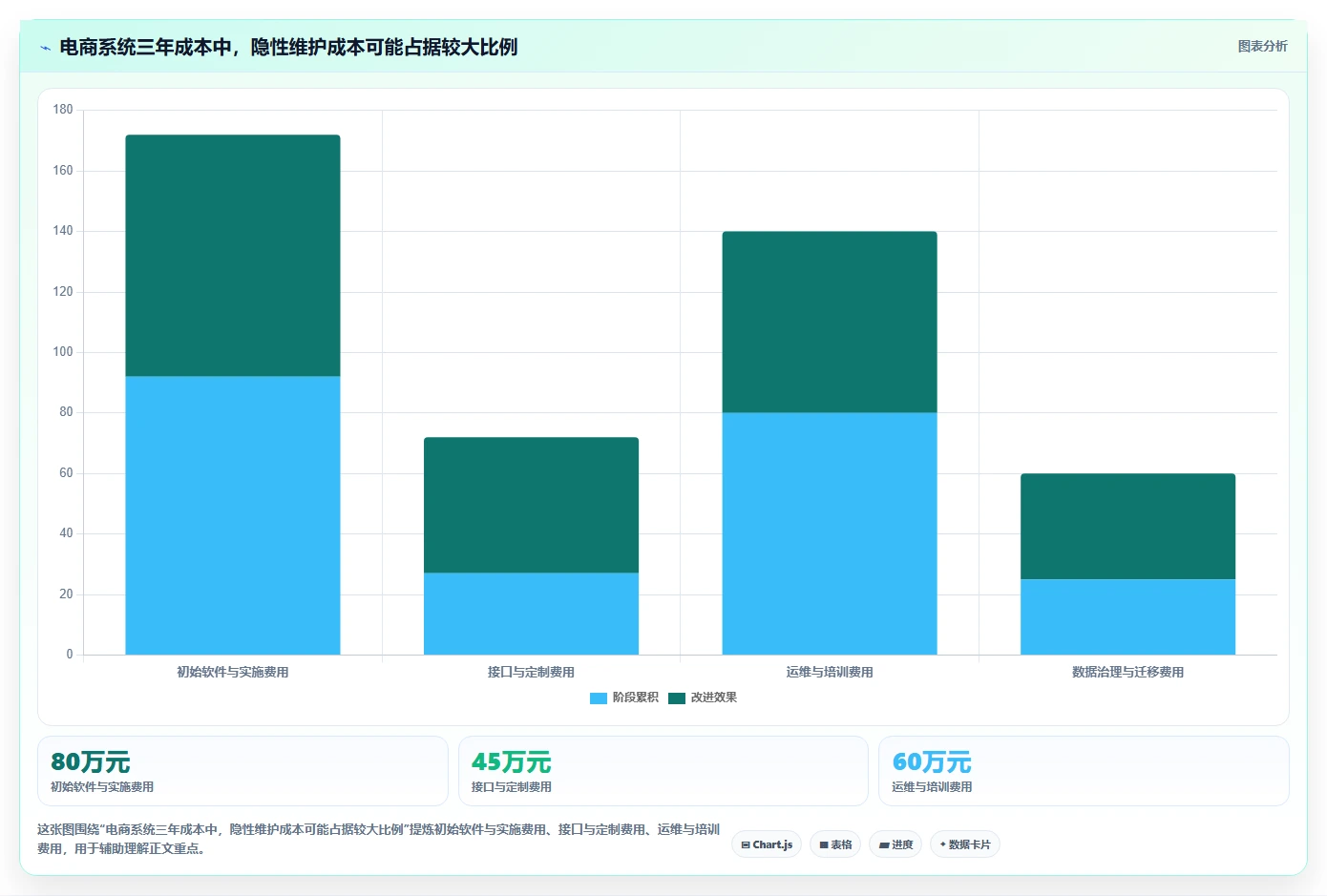
Task: Click the blue title icon beside the heading
Action: click(45, 48)
